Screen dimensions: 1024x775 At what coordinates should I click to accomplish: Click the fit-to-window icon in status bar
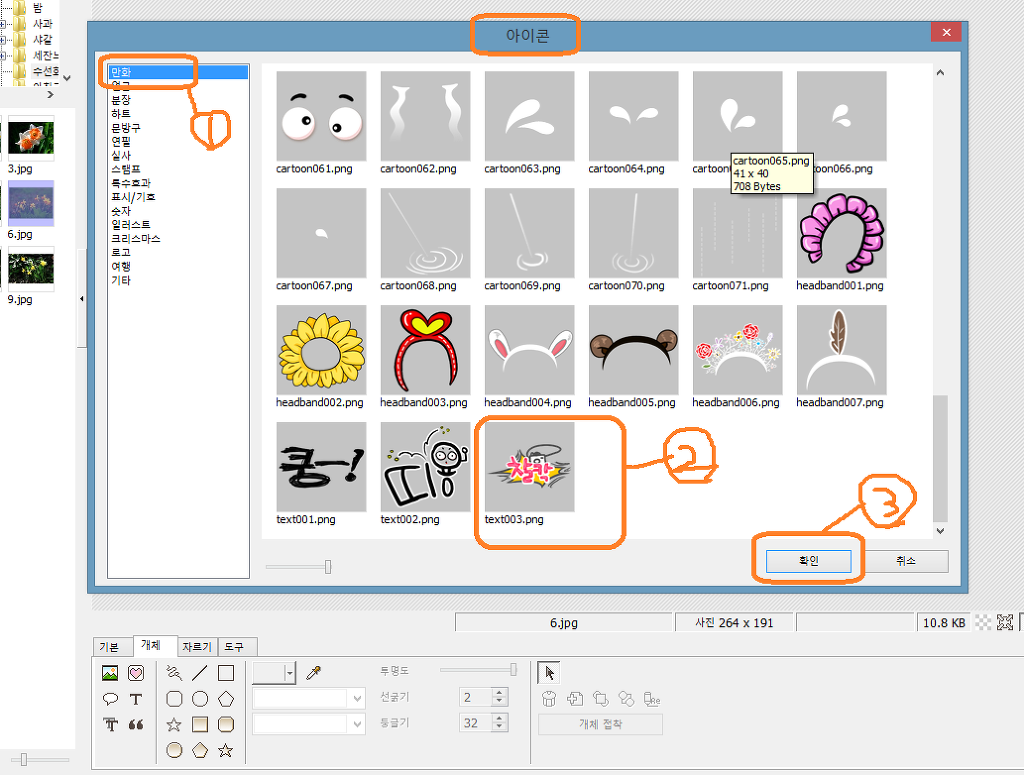1004,622
